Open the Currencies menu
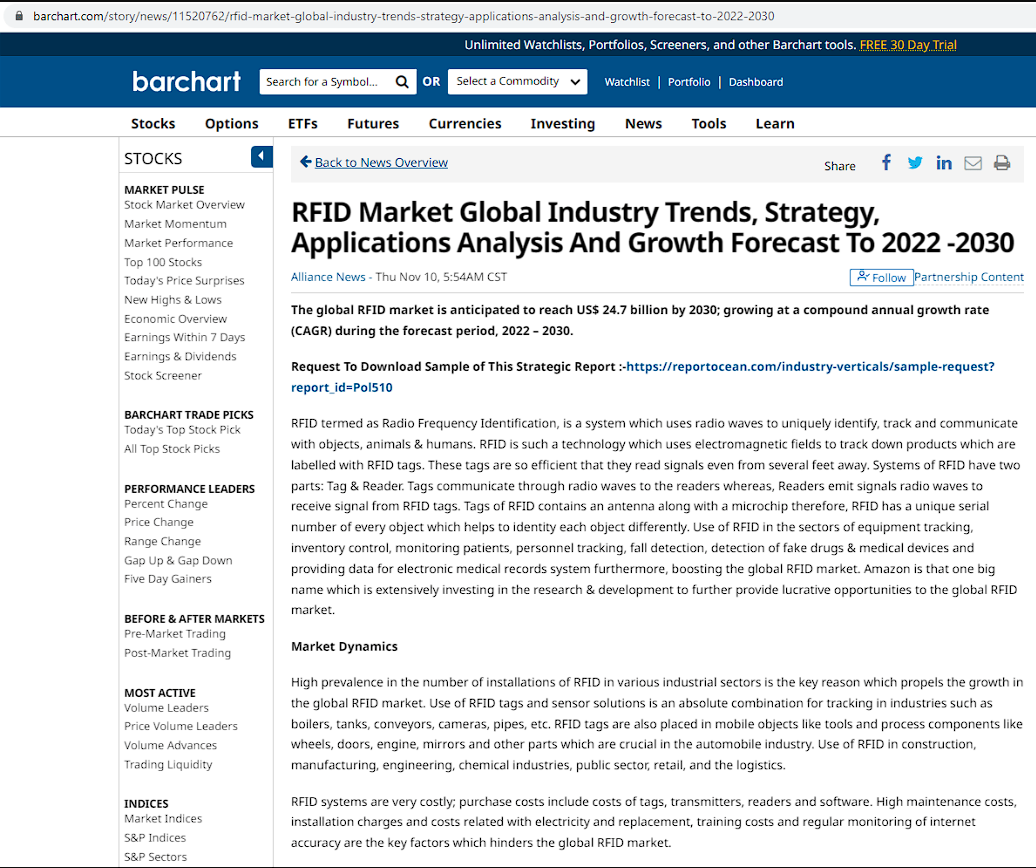Viewport: 1036px width, 868px height. [465, 124]
